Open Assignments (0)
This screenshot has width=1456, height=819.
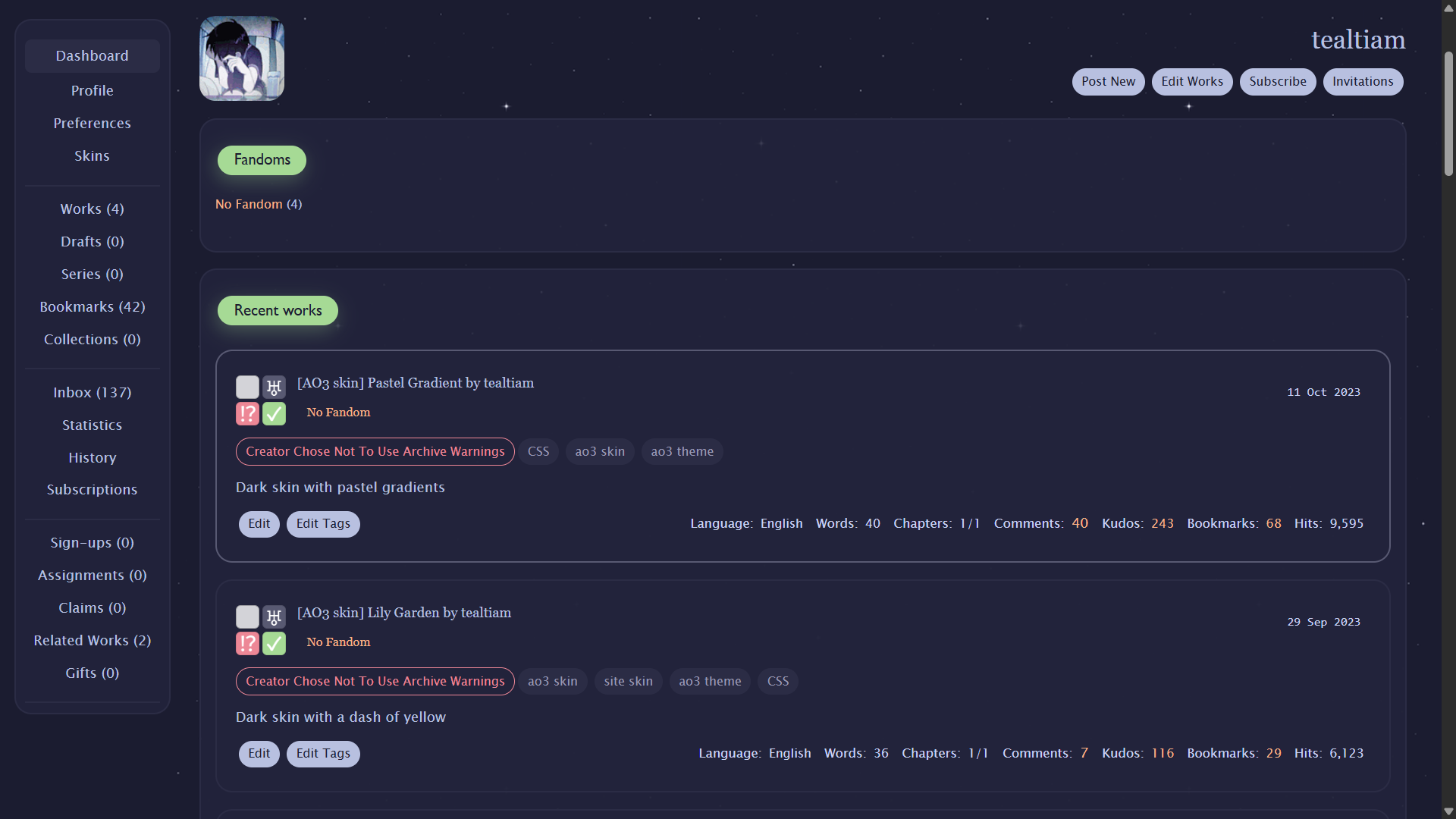tap(92, 576)
